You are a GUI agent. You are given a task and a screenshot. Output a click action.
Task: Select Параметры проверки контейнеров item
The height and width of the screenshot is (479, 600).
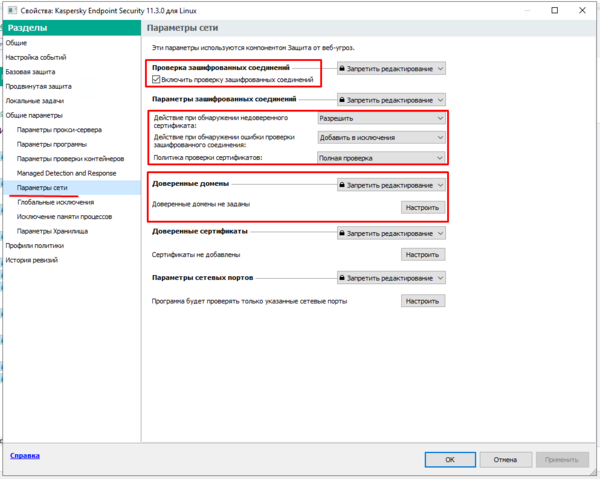tap(70, 159)
